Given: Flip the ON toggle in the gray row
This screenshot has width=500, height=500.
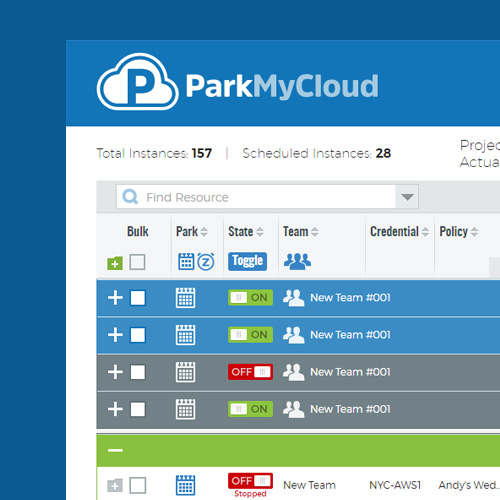Looking at the screenshot, I should tap(250, 409).
